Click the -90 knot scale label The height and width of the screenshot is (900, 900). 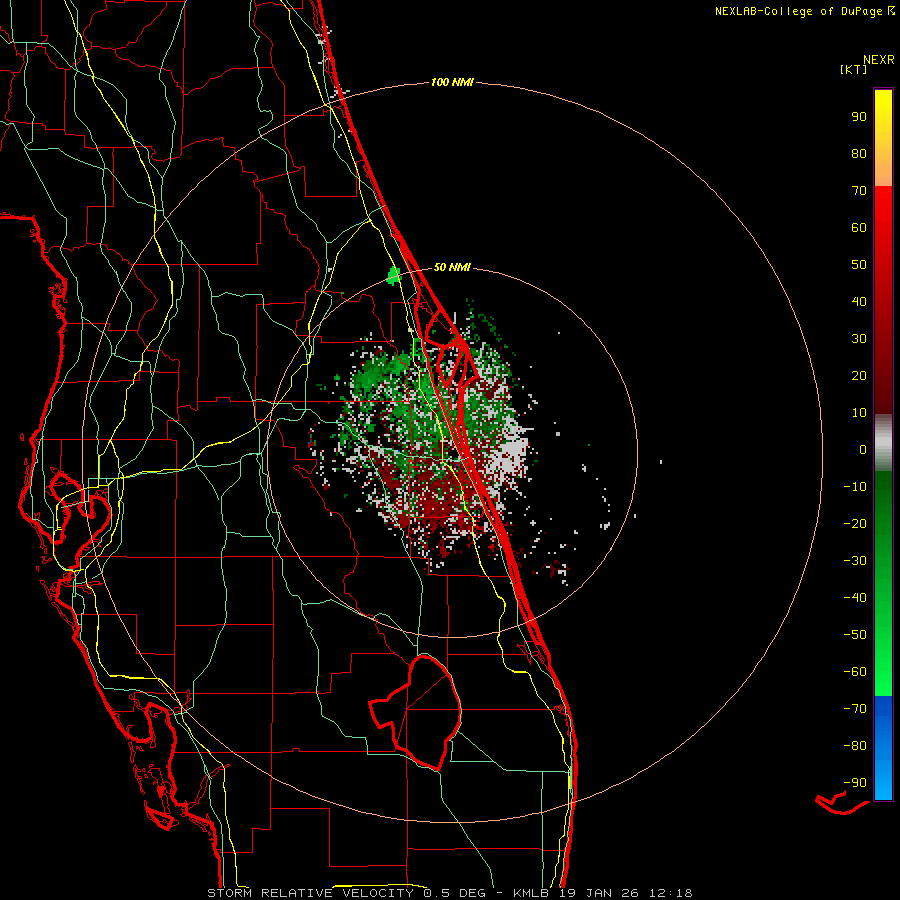[855, 783]
